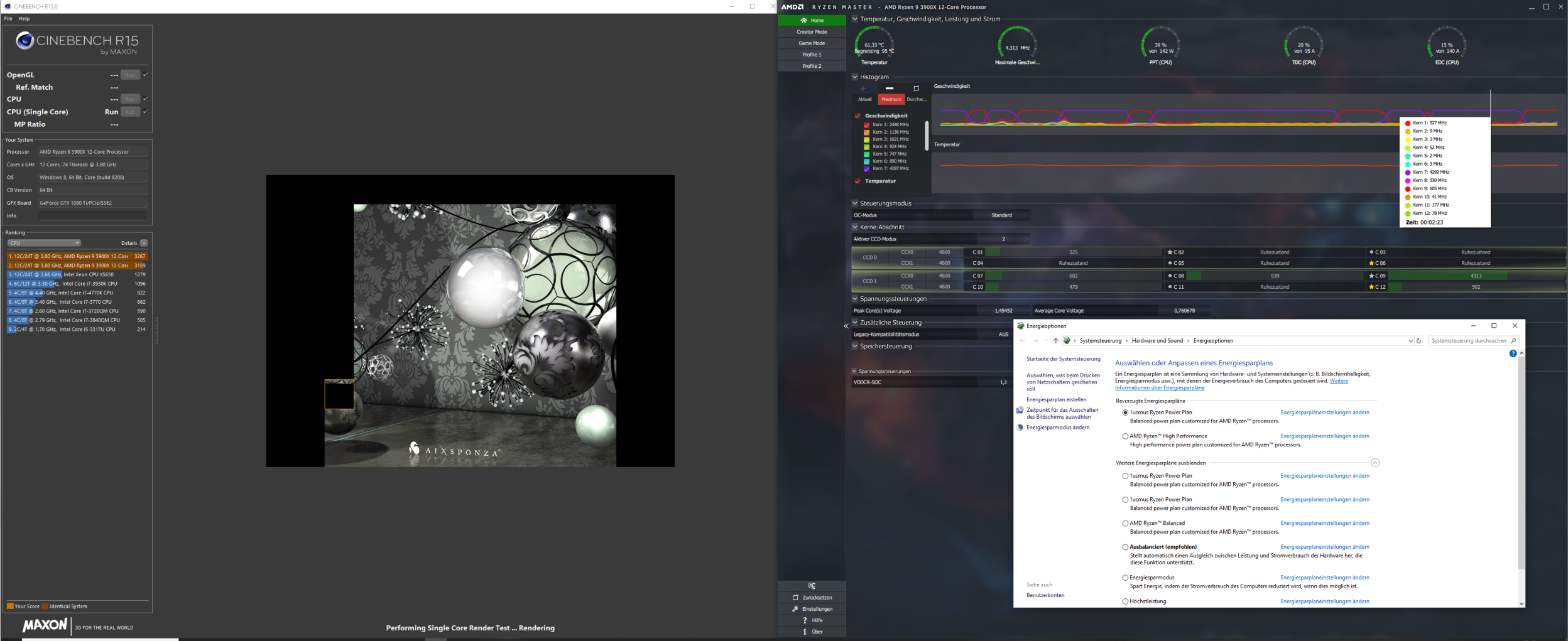Collapse the Zusätzliche Steuerung section
This screenshot has width=1568, height=641.
pyautogui.click(x=855, y=323)
